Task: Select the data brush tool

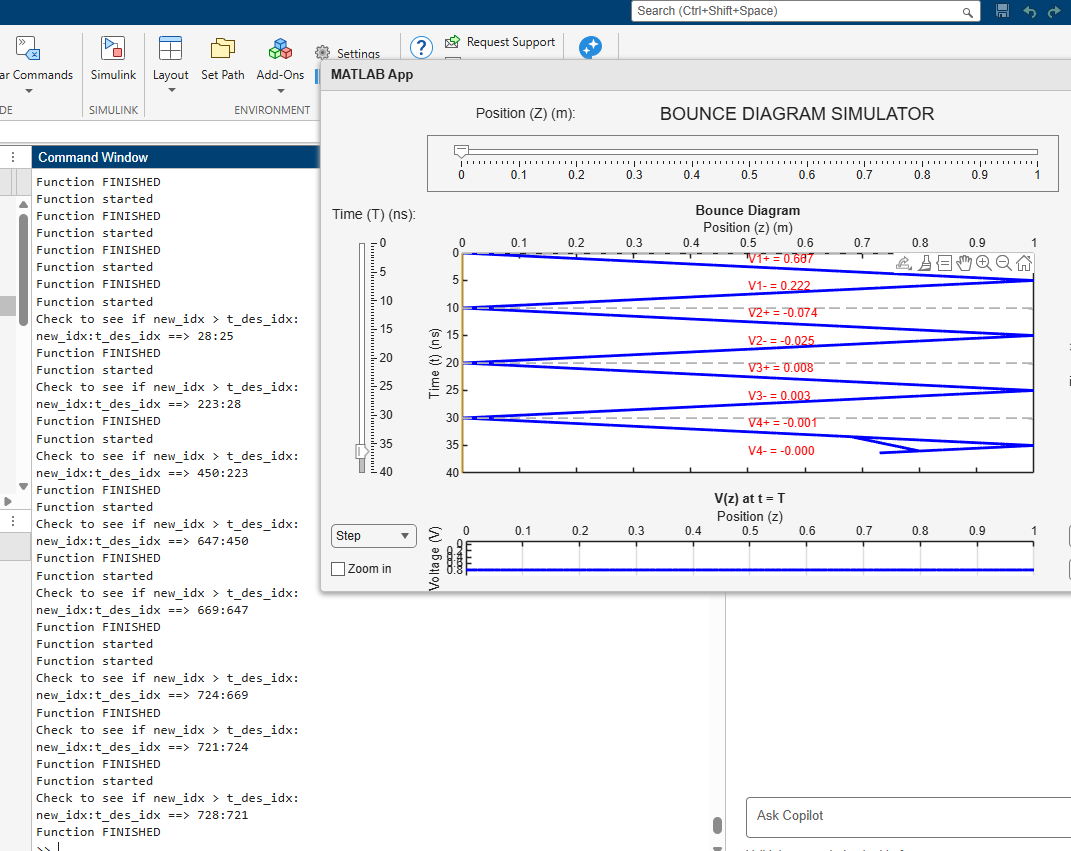Action: (924, 263)
